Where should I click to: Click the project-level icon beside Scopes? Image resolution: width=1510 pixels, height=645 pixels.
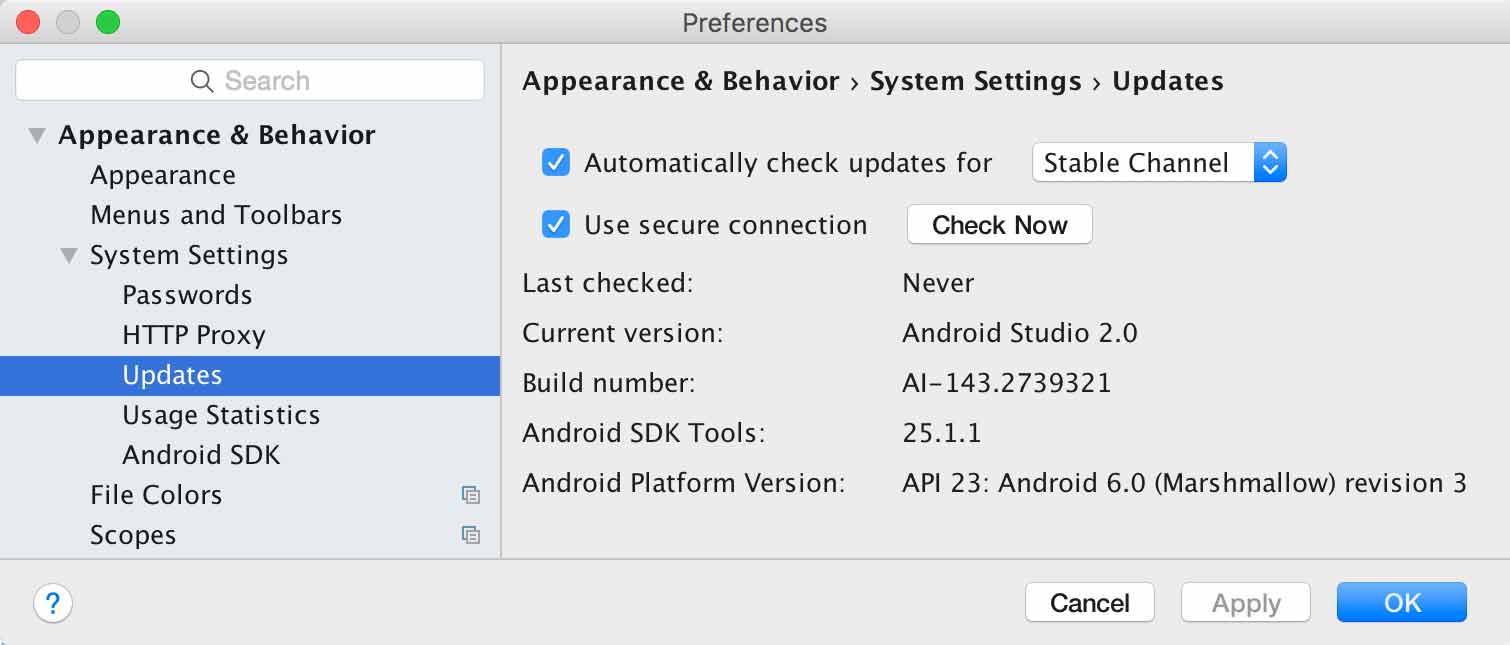[x=471, y=535]
